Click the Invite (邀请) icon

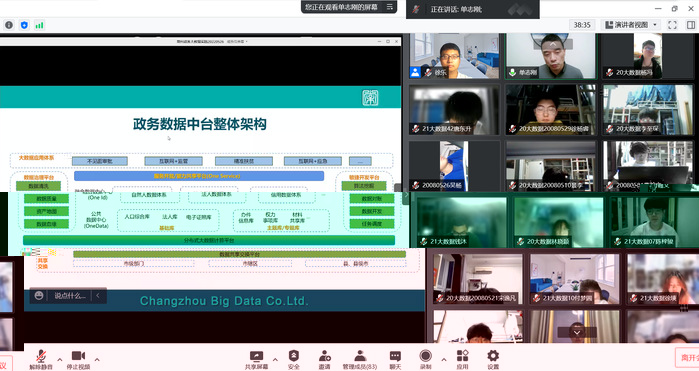324,359
